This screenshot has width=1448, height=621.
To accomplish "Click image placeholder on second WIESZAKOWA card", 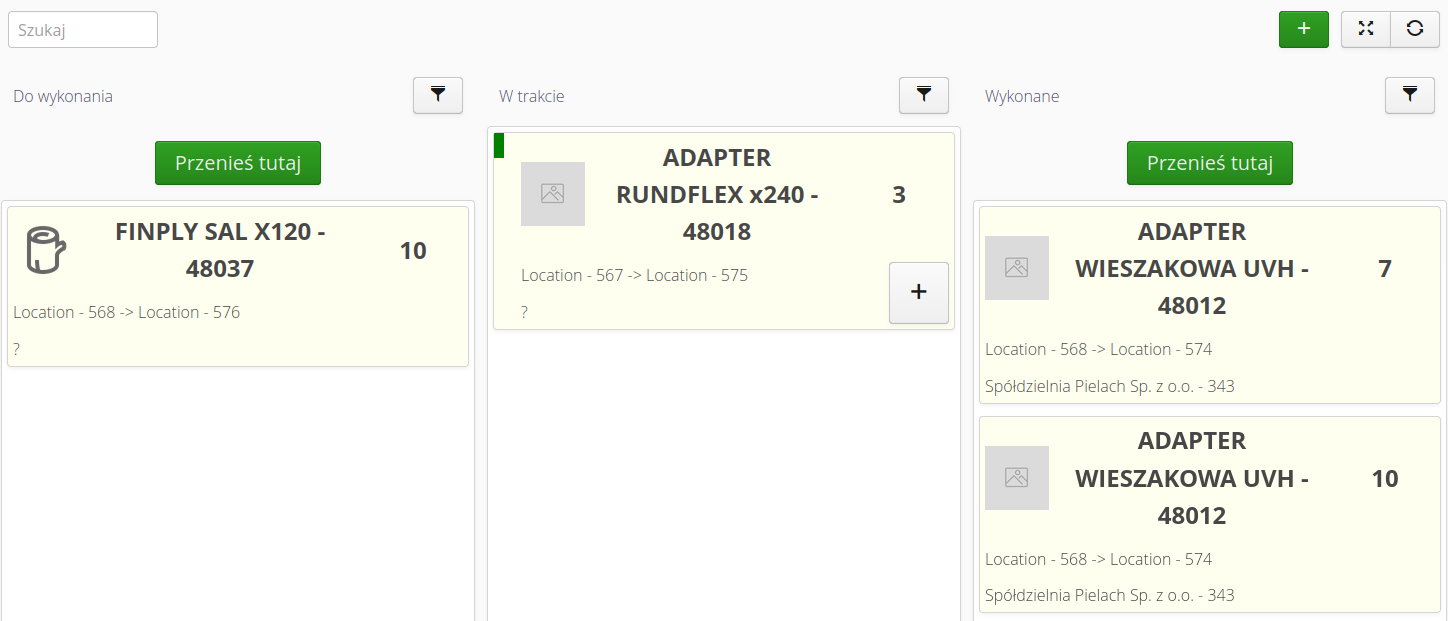I will tap(1016, 478).
